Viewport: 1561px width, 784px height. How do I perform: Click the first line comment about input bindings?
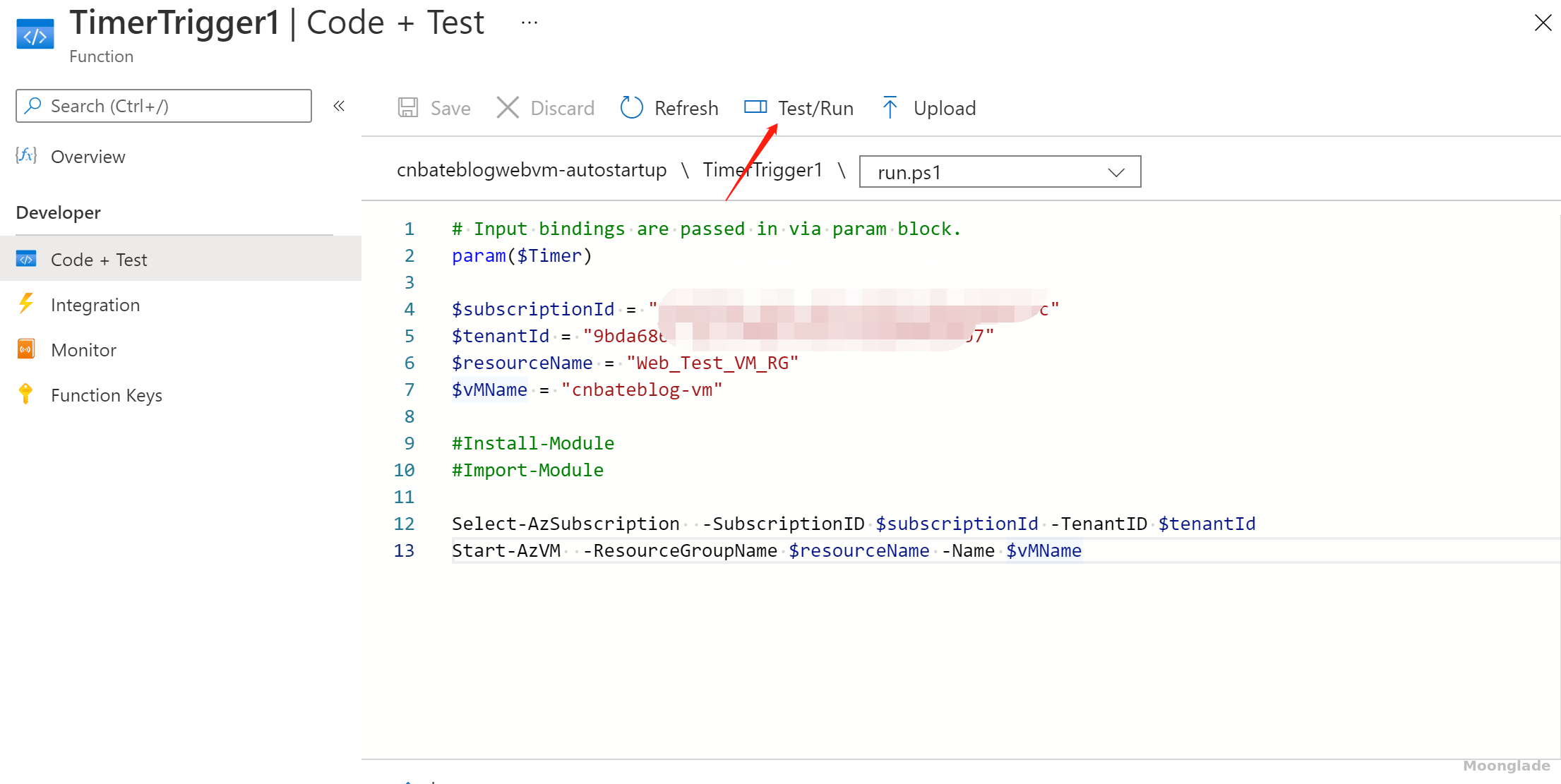(x=707, y=229)
